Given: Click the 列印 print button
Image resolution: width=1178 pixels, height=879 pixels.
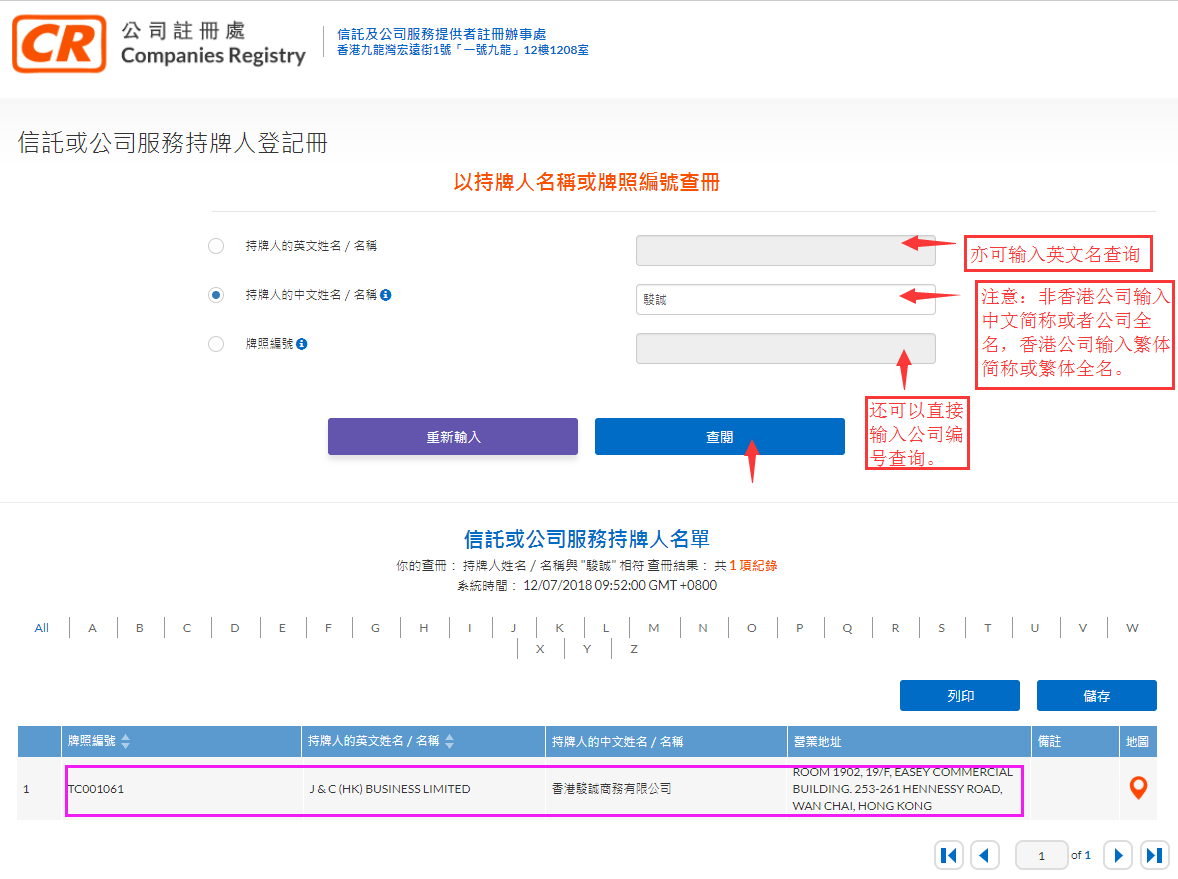Looking at the screenshot, I should pyautogui.click(x=959, y=696).
